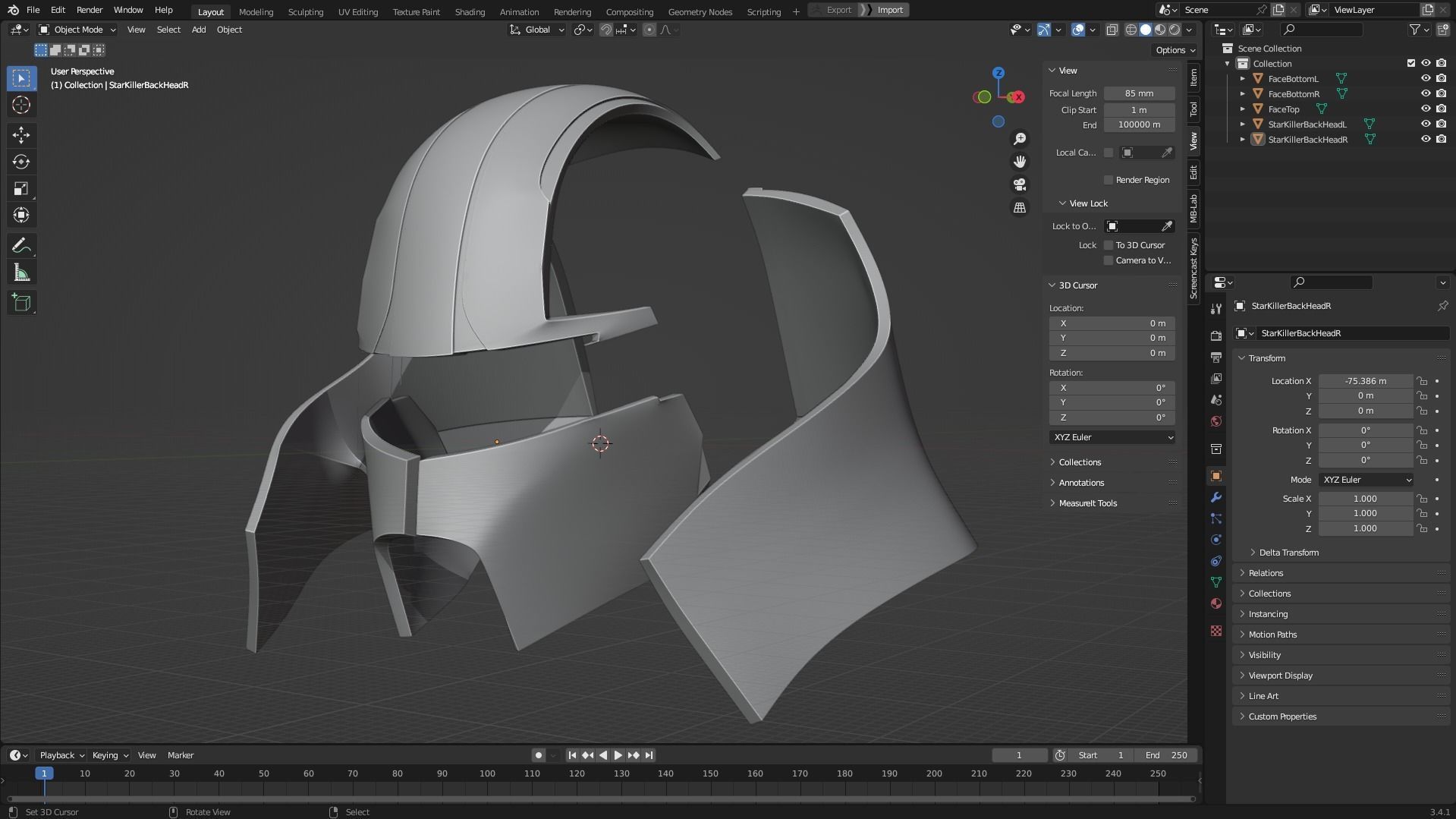1456x819 pixels.
Task: Switch perspective/orthographic grid icon
Action: [1020, 207]
